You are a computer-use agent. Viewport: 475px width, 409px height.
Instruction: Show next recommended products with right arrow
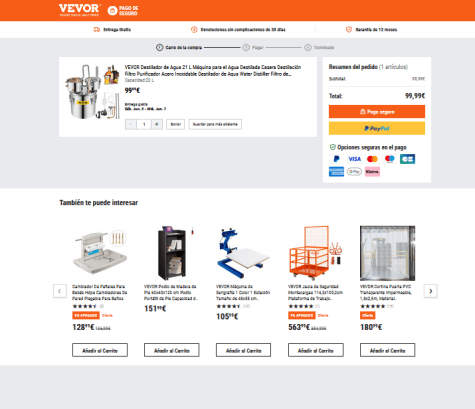tap(430, 291)
